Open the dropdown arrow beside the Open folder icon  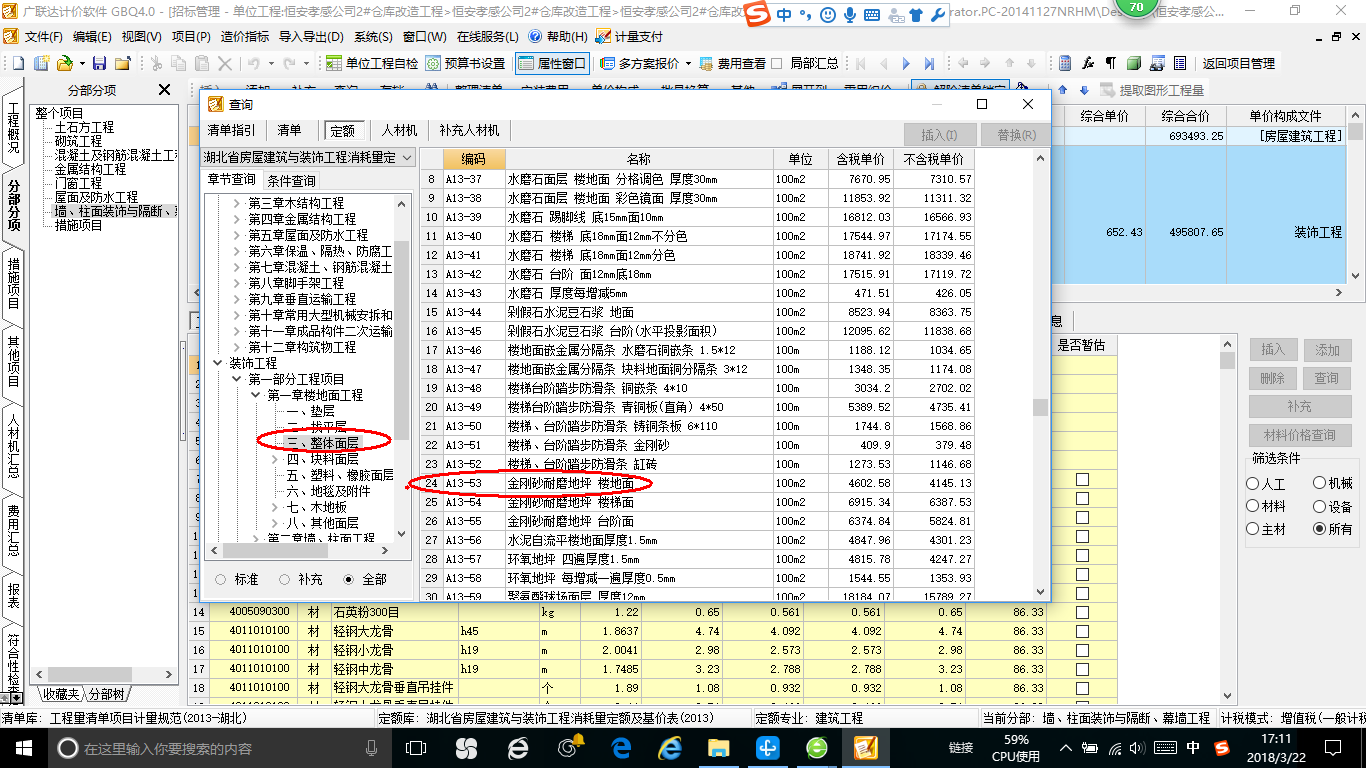pos(81,63)
